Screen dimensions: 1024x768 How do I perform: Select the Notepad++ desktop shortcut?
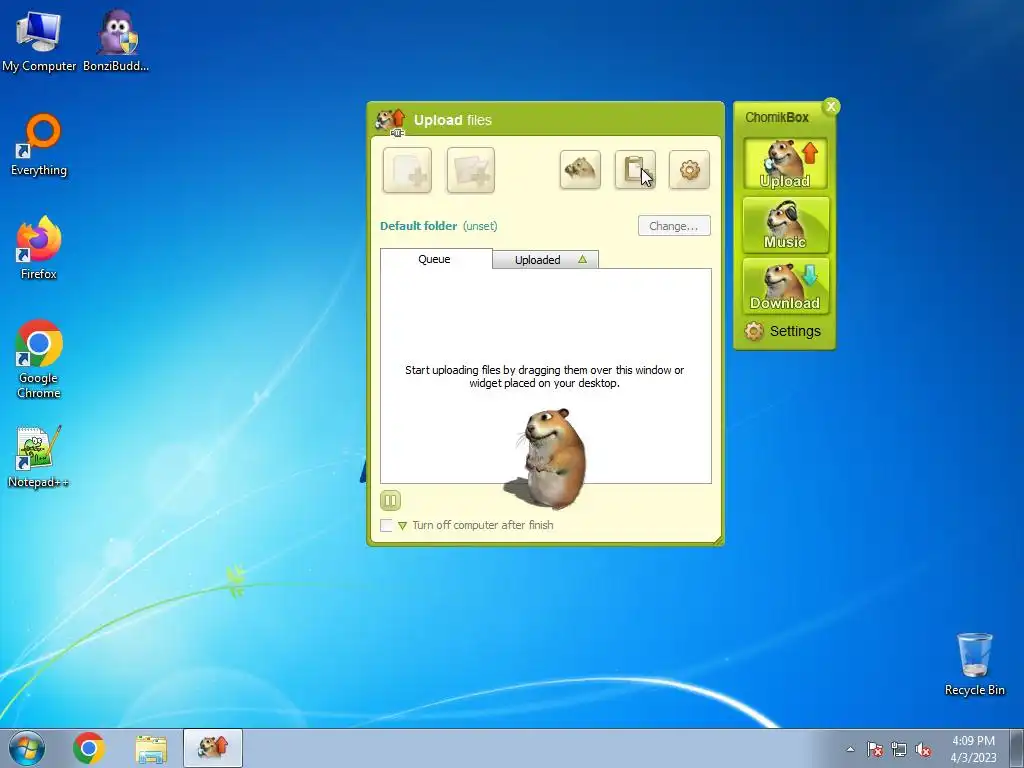pos(39,457)
